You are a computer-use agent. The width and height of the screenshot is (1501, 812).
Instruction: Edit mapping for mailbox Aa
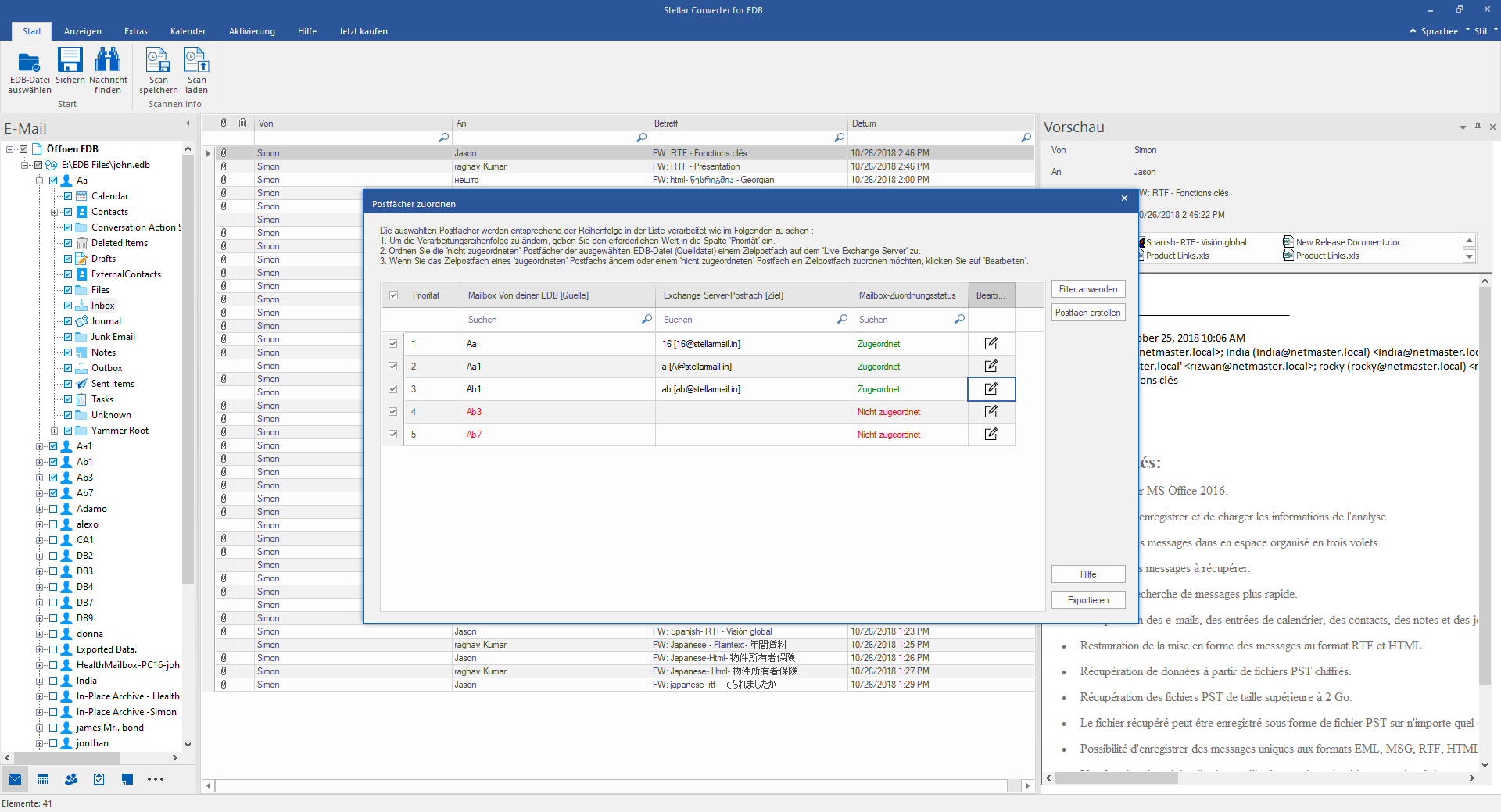tap(991, 344)
